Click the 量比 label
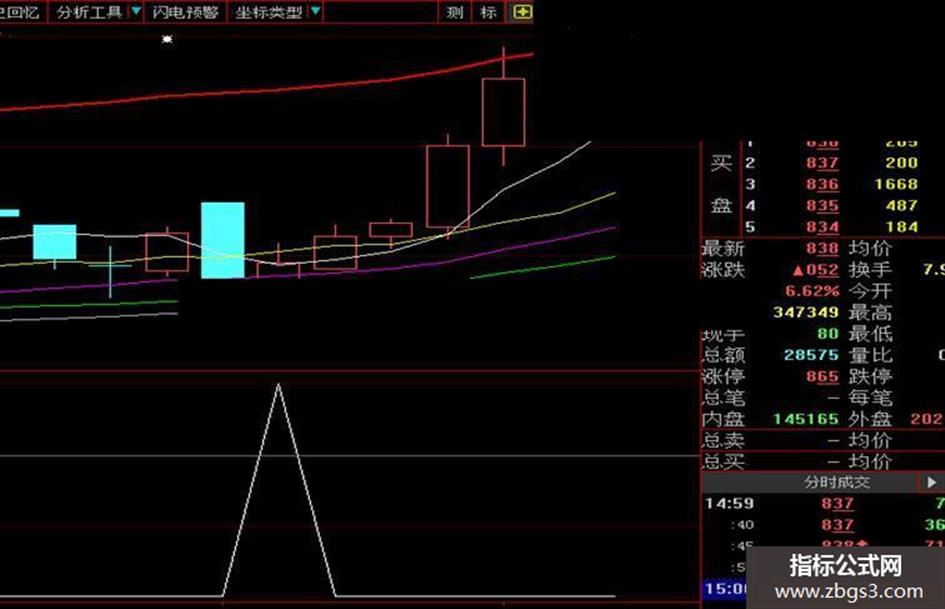Screen dimensions: 945x609 pyautogui.click(x=870, y=355)
